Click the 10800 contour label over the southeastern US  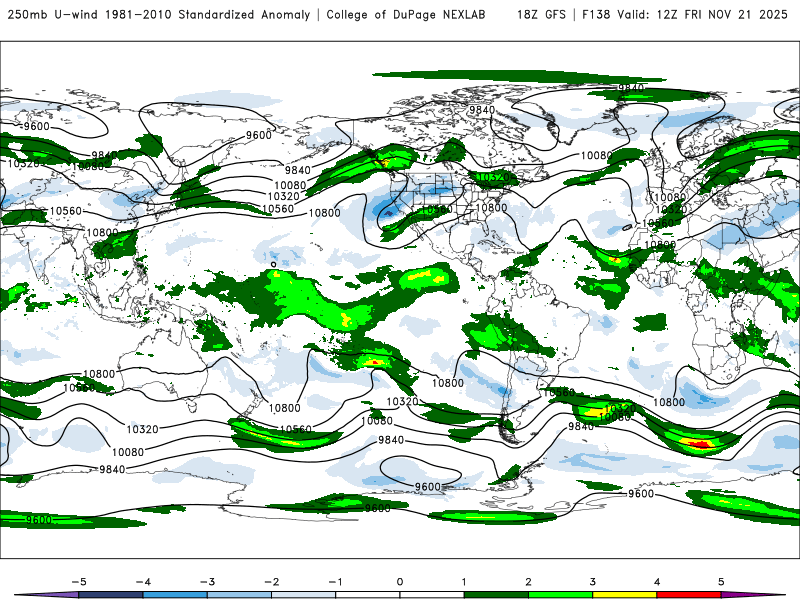tap(491, 208)
